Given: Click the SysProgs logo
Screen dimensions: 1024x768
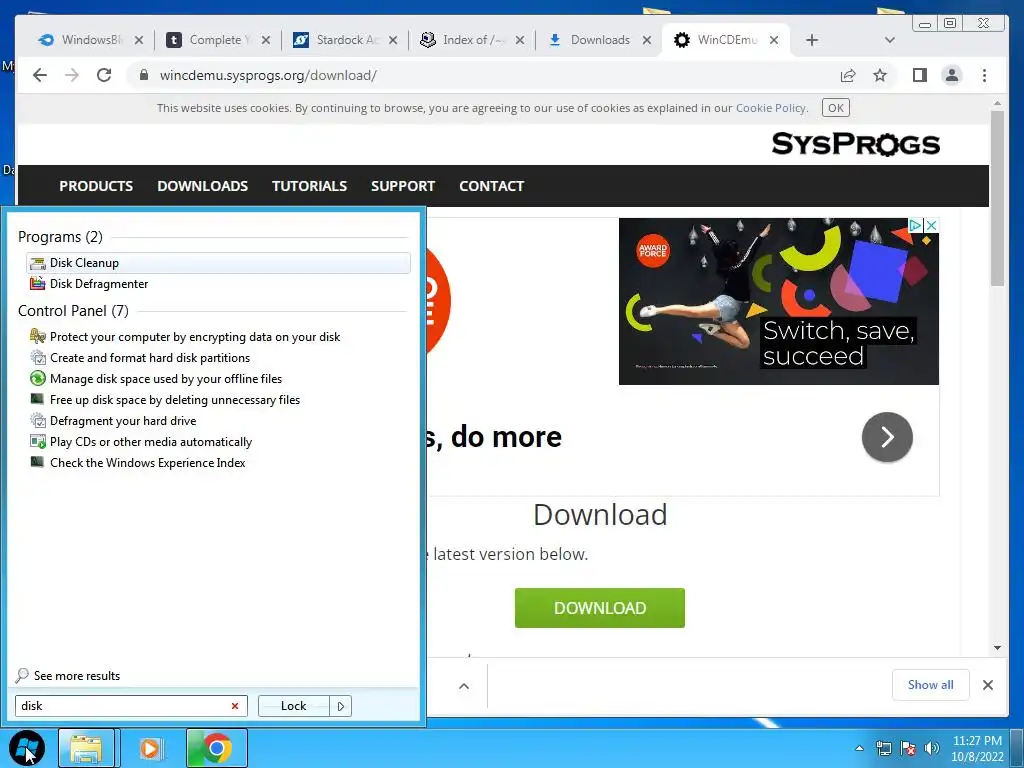Looking at the screenshot, I should 856,144.
